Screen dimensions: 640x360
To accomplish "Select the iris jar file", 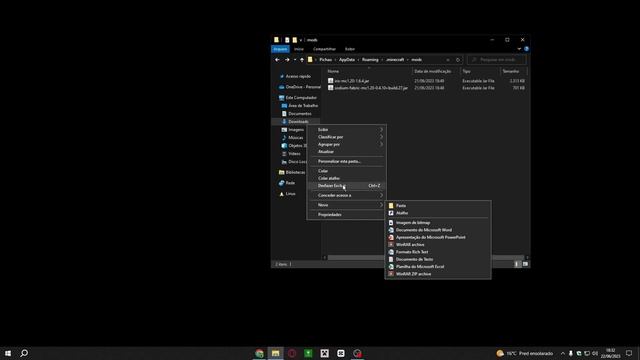I will pos(351,81).
